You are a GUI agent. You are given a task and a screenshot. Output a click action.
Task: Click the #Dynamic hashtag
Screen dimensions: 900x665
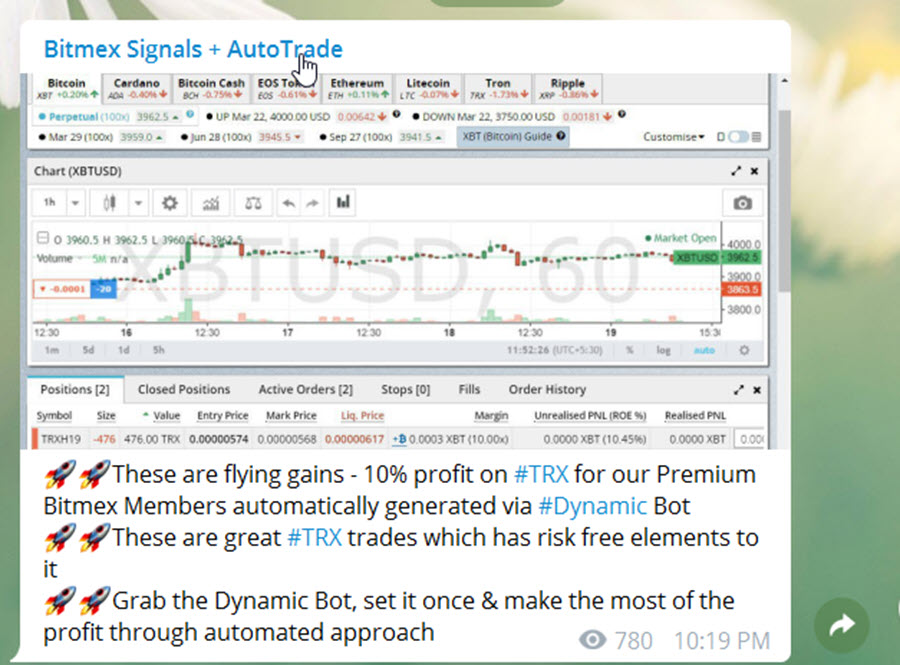coord(593,505)
